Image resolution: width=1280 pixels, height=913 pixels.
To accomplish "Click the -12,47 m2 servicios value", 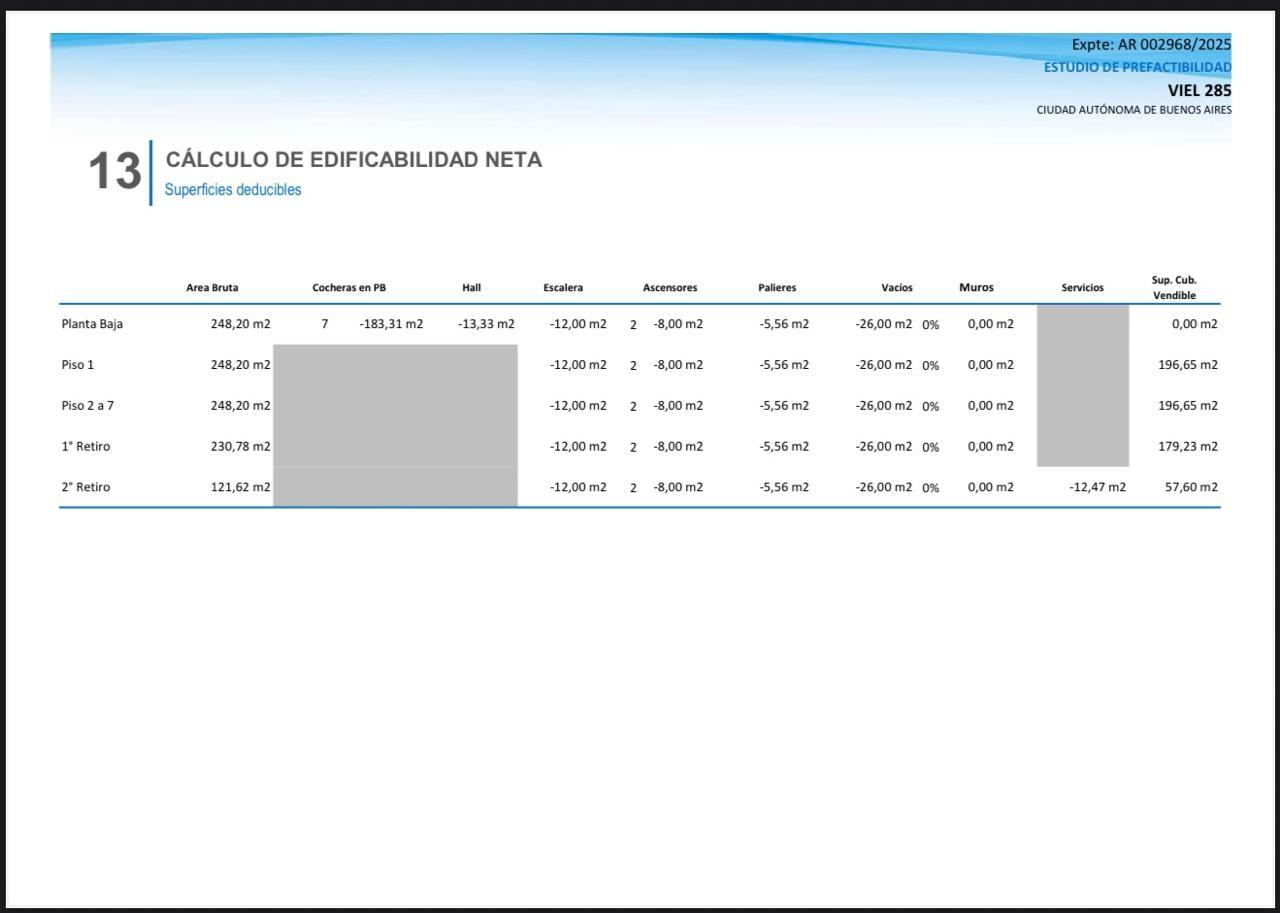I will (1097, 487).
